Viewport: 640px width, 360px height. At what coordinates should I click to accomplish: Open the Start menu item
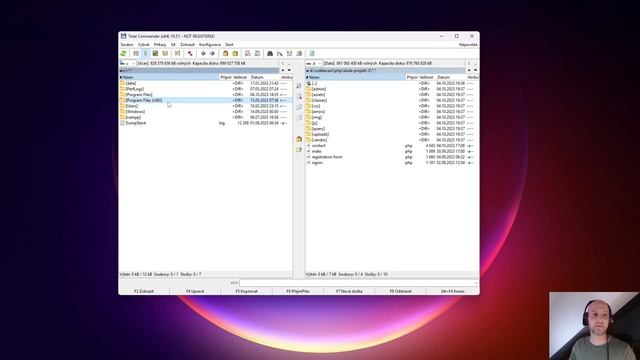click(229, 44)
